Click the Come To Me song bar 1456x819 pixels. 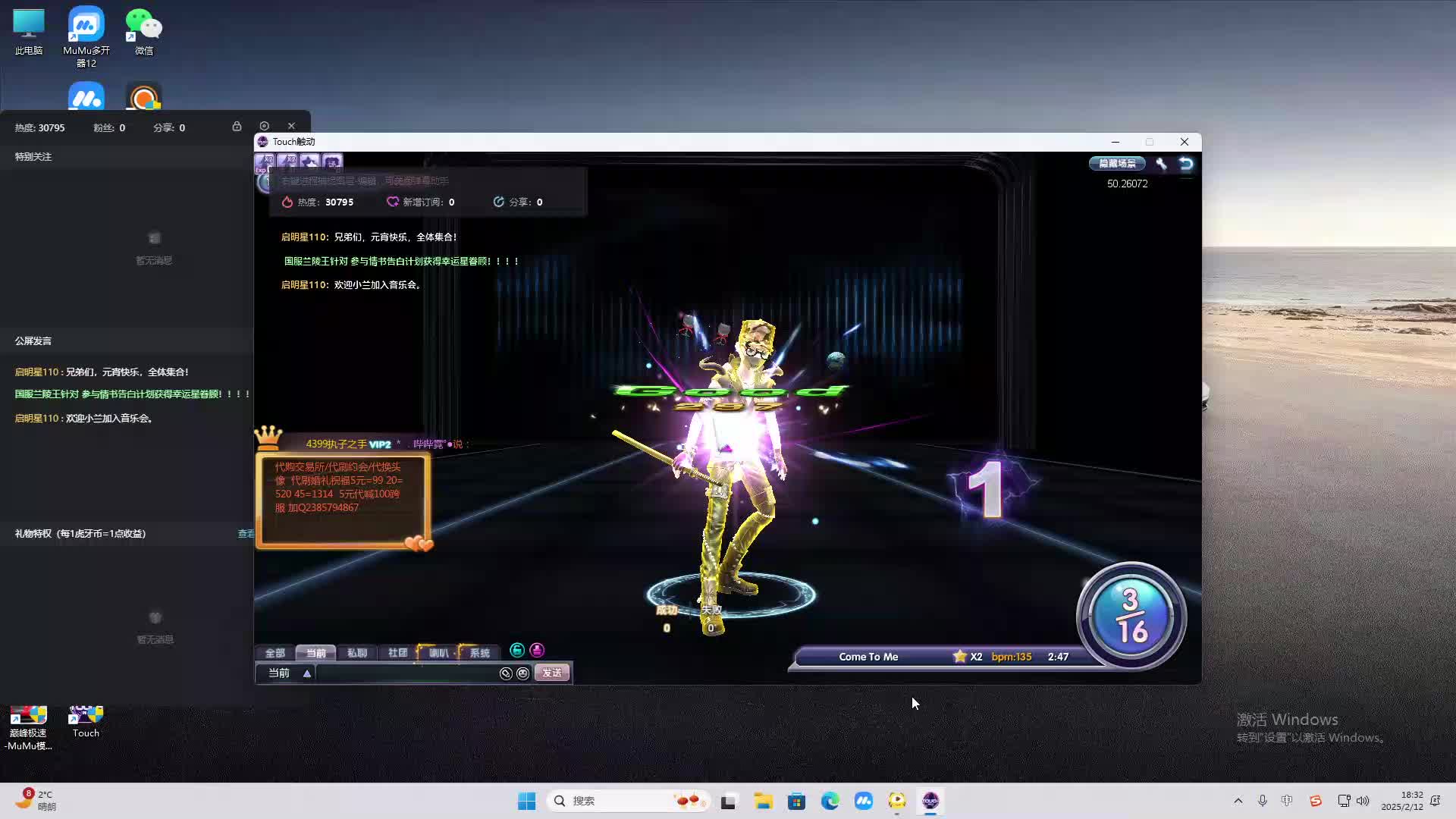pos(868,657)
